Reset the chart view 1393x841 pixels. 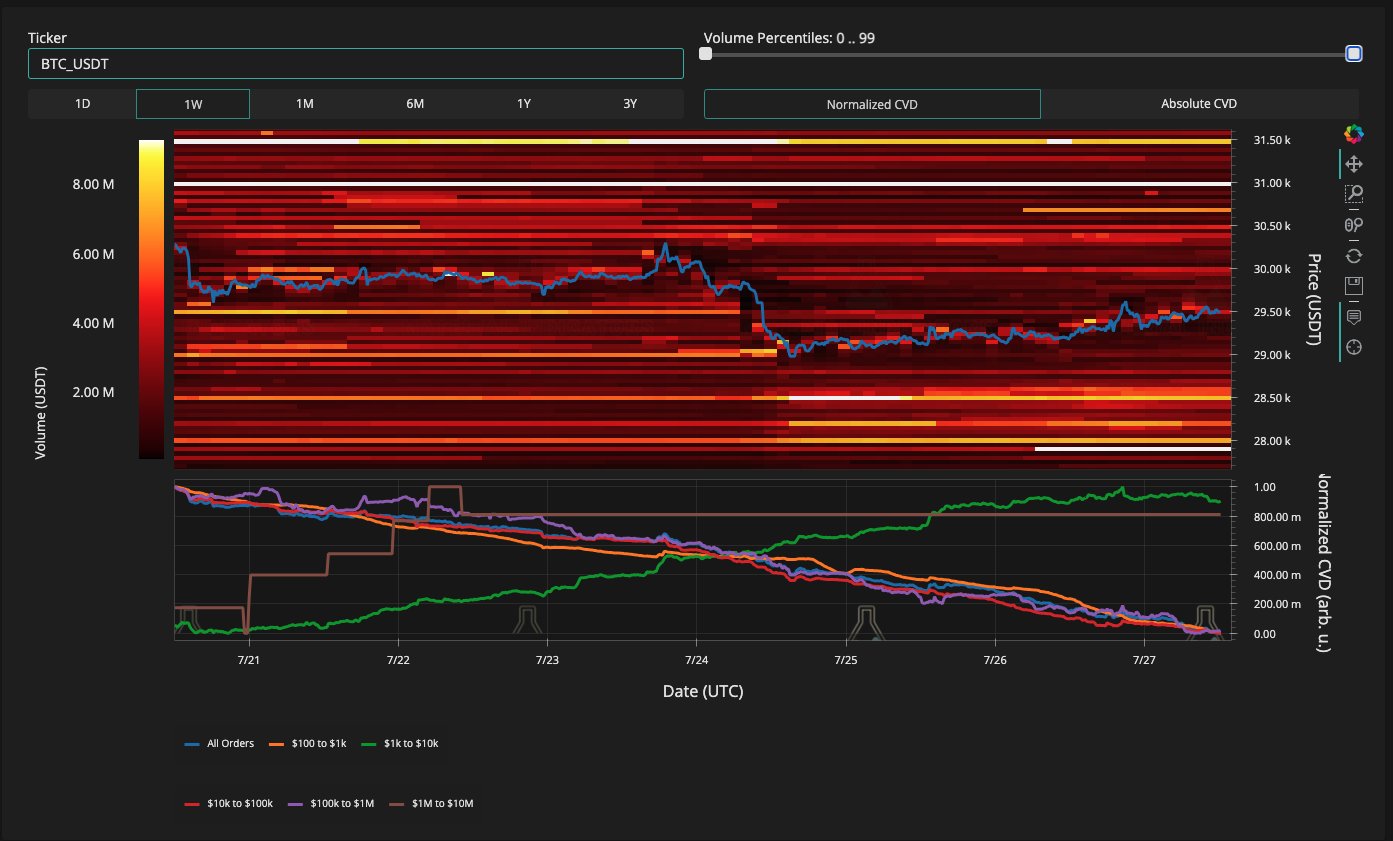tap(1354, 256)
